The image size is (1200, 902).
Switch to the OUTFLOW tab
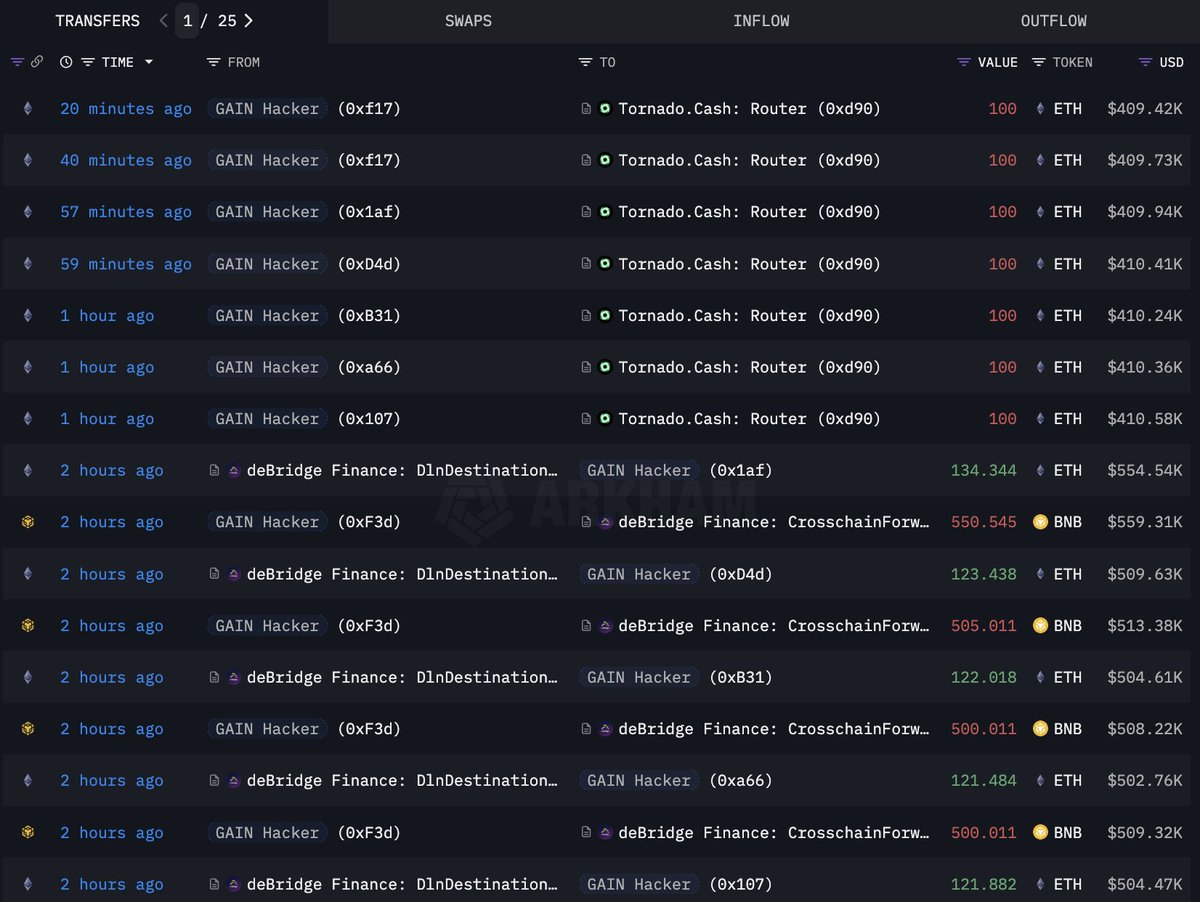[1053, 21]
